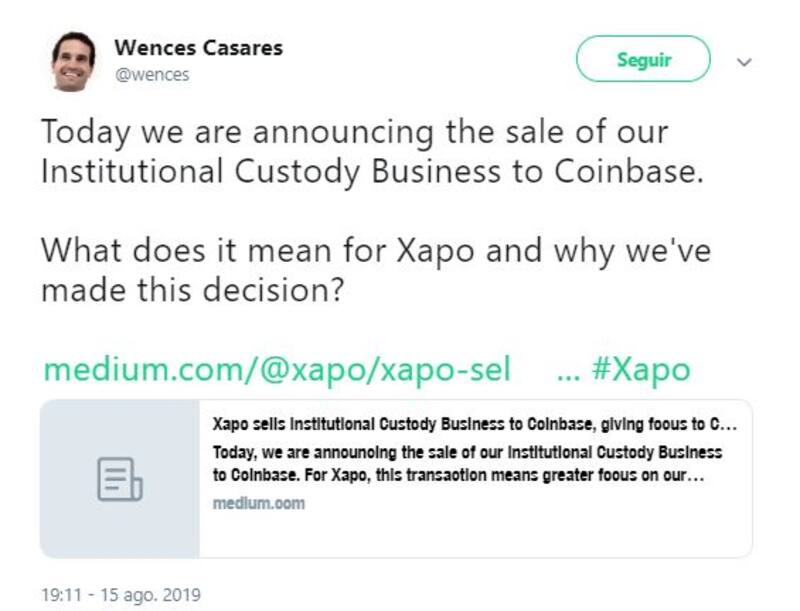Screen dimensions: 800x611
Task: Open the medium.com/@xapo/xapo-sel link
Action: [277, 370]
